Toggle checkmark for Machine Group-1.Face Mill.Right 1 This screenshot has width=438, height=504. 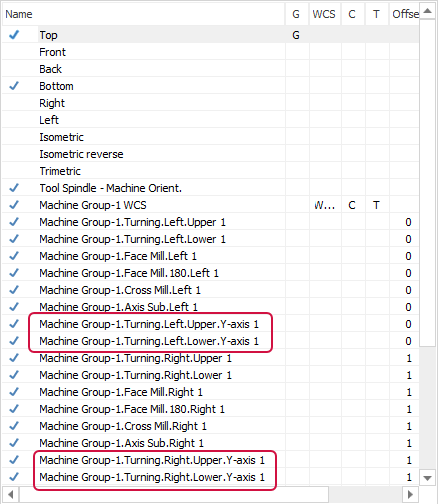click(x=14, y=392)
